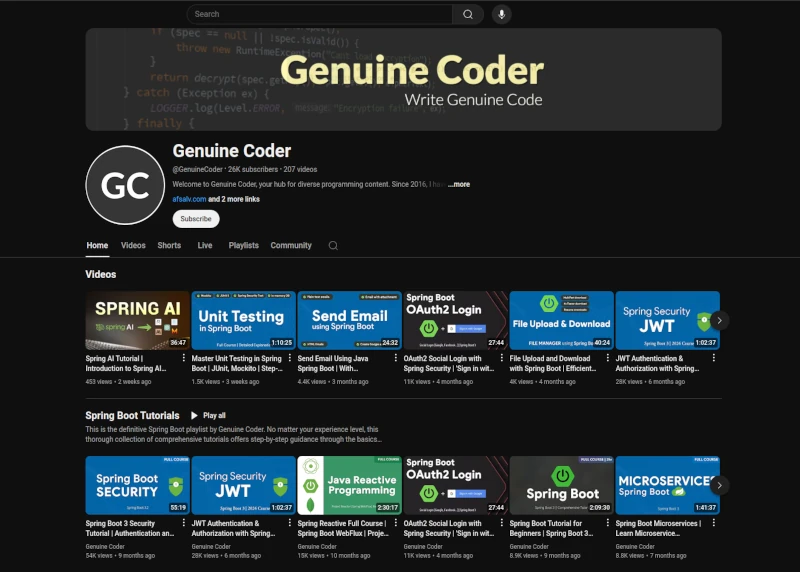Click Genuine Coder under Spring Boot 3 Security Tutorial

tap(105, 546)
